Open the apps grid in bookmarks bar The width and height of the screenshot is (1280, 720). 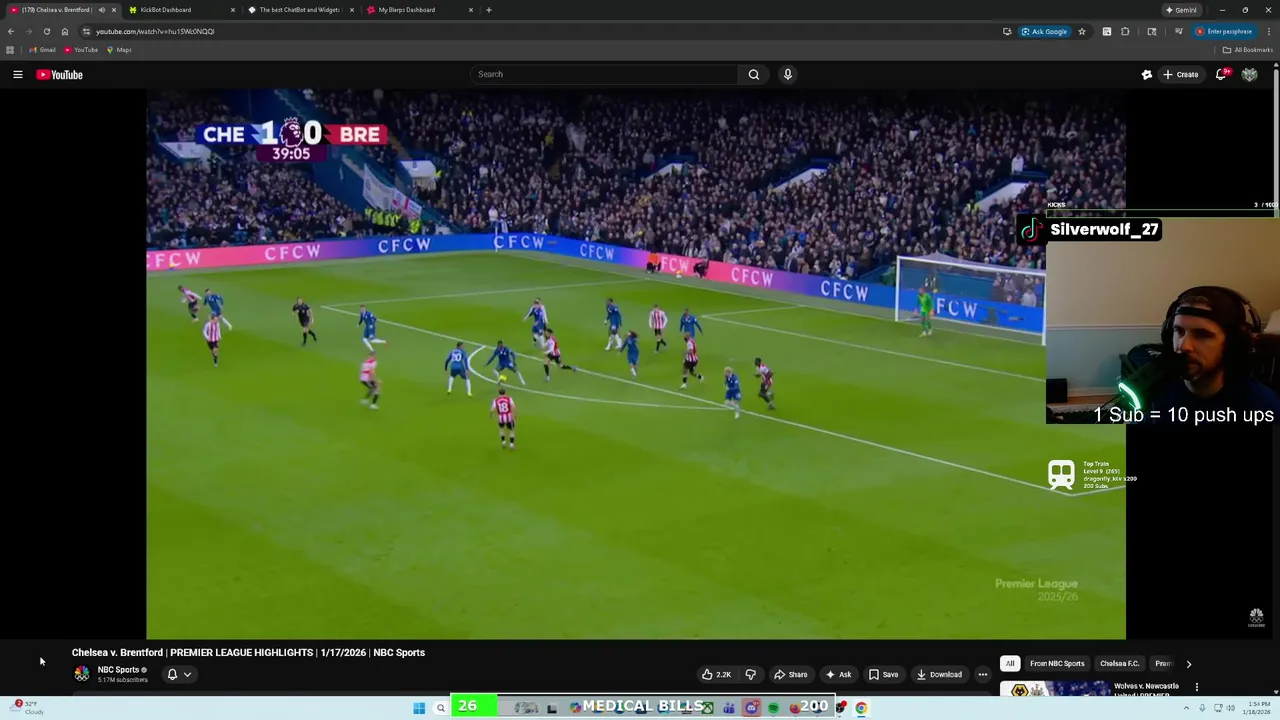pyautogui.click(x=10, y=50)
